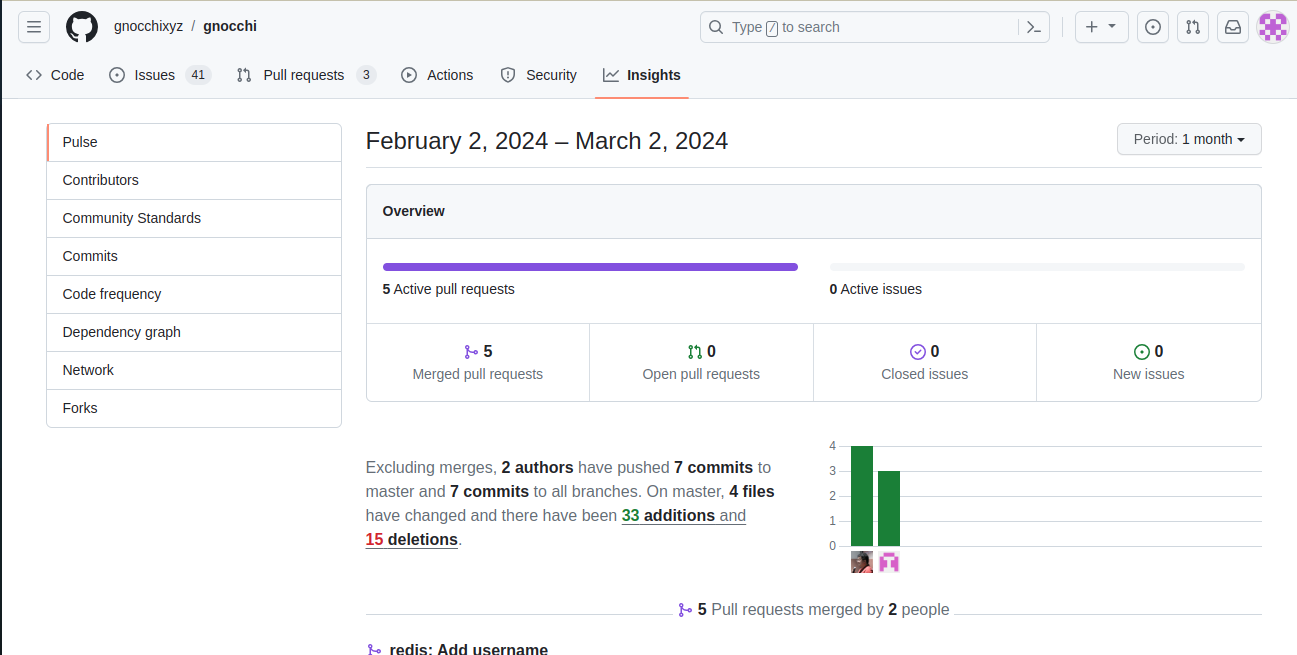Open the hamburger navigation menu
Image resolution: width=1297 pixels, height=655 pixels.
pos(34,27)
